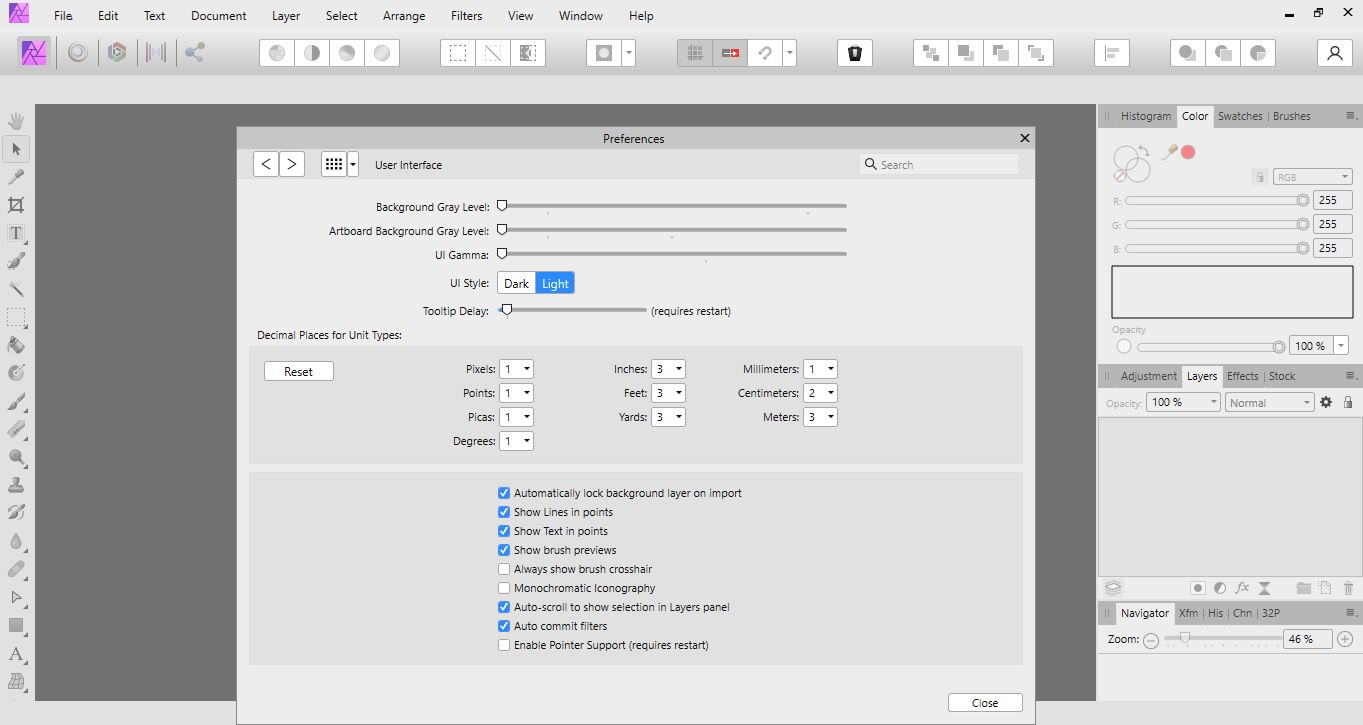
Task: Select the Mesh Warp tool
Action: pyautogui.click(x=16, y=683)
